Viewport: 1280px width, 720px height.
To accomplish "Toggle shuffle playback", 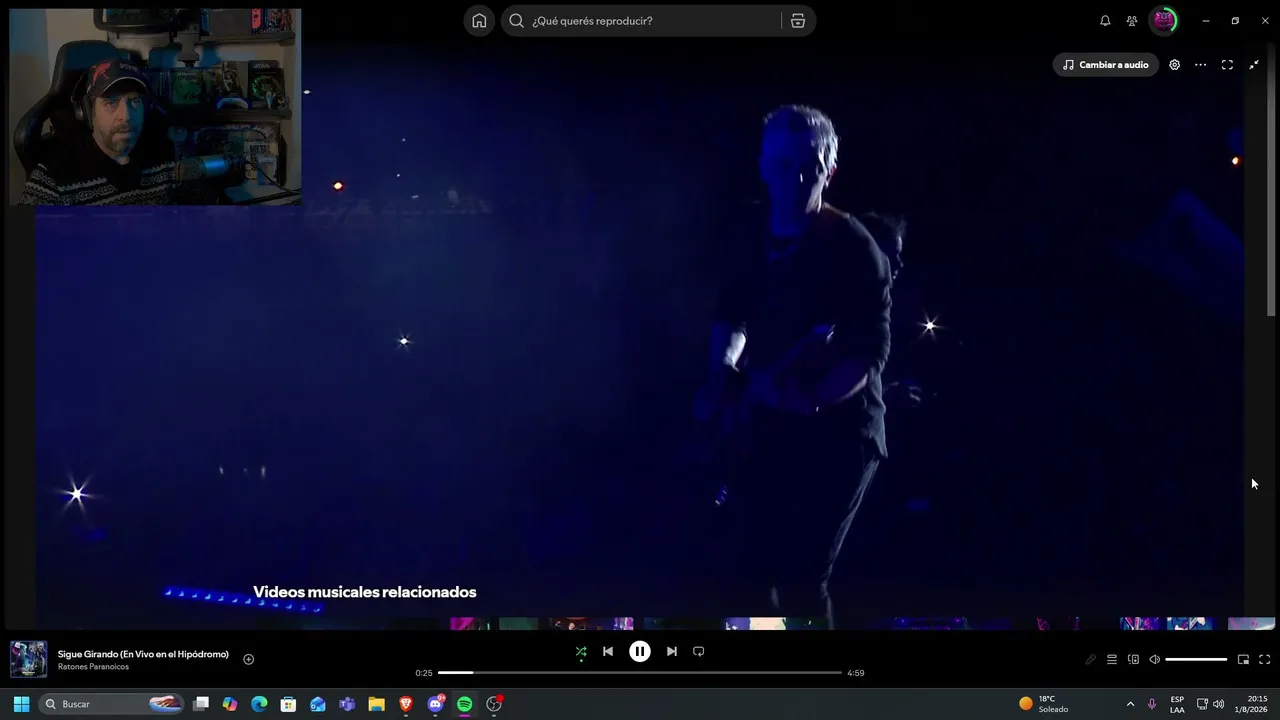I will point(581,651).
